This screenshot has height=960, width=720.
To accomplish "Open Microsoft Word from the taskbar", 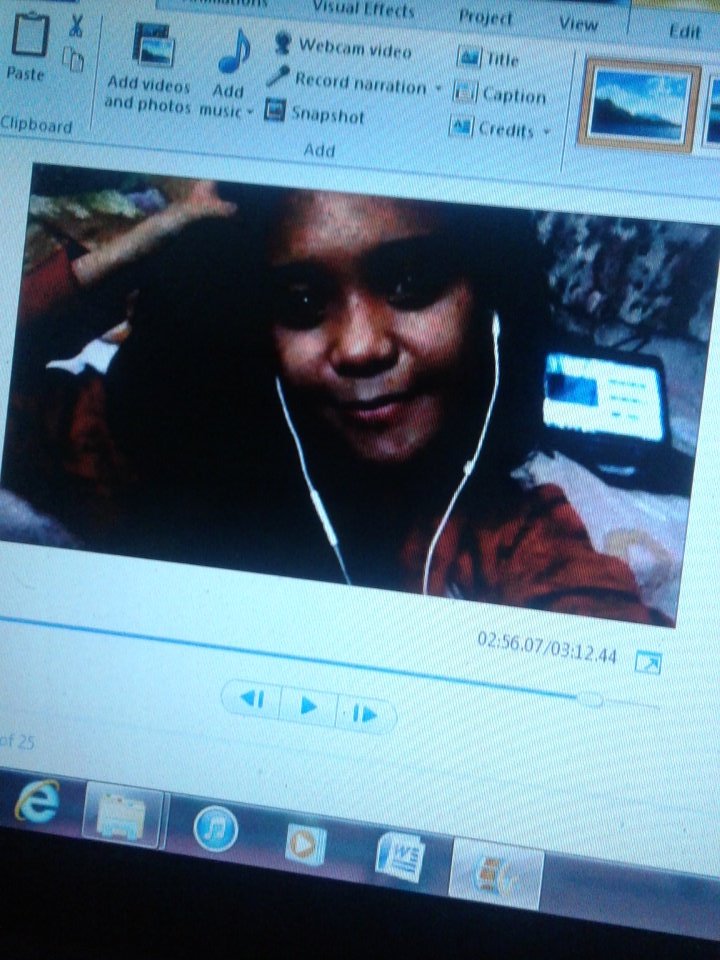I will (x=400, y=857).
